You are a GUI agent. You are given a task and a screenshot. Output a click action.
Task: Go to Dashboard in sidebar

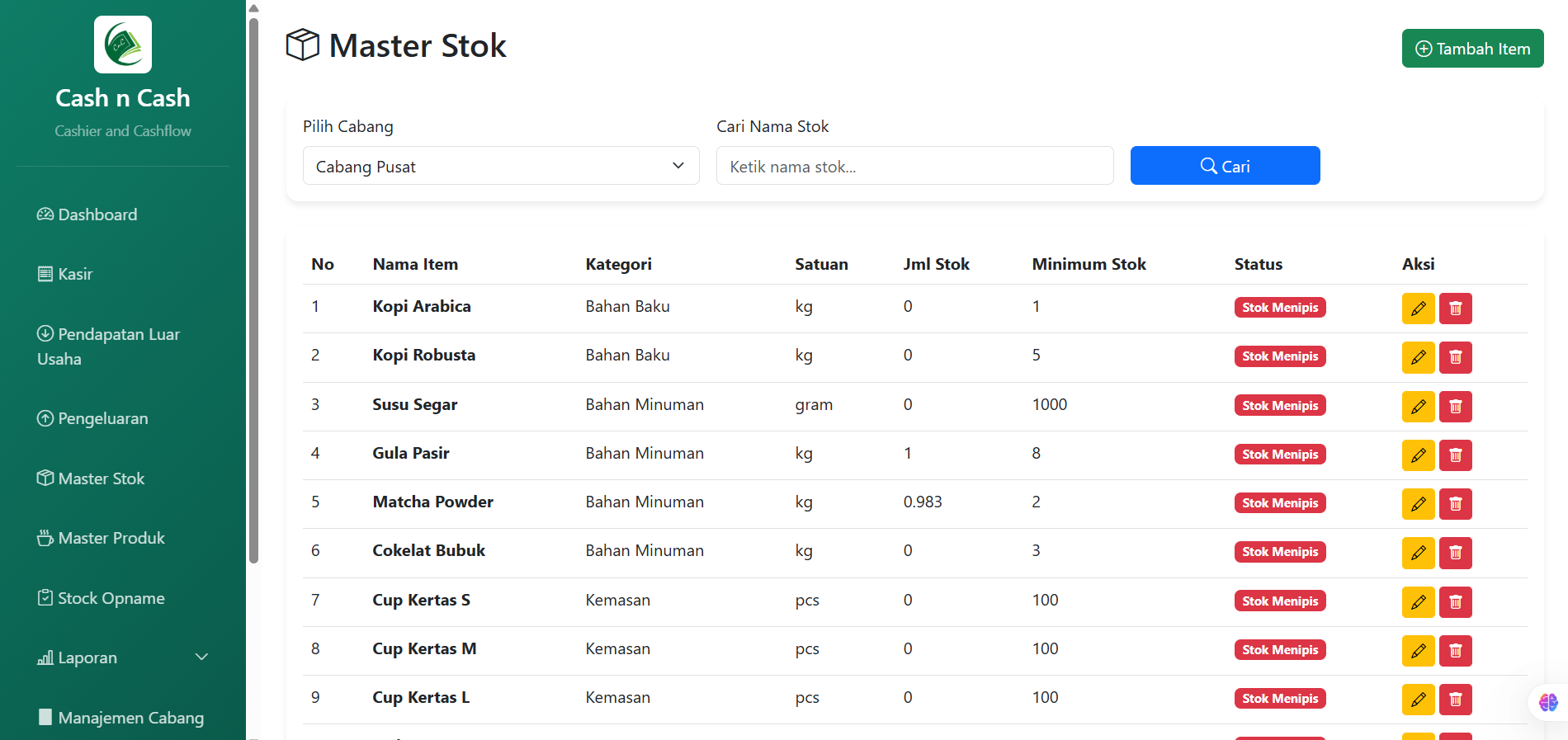point(87,214)
